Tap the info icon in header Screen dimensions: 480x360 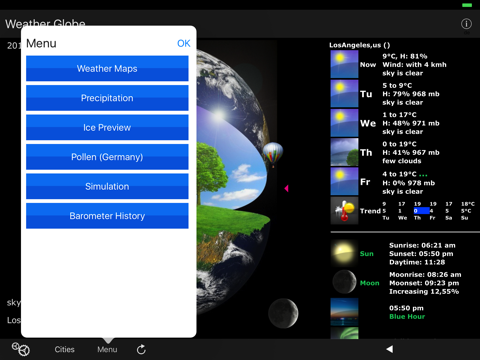tap(466, 24)
